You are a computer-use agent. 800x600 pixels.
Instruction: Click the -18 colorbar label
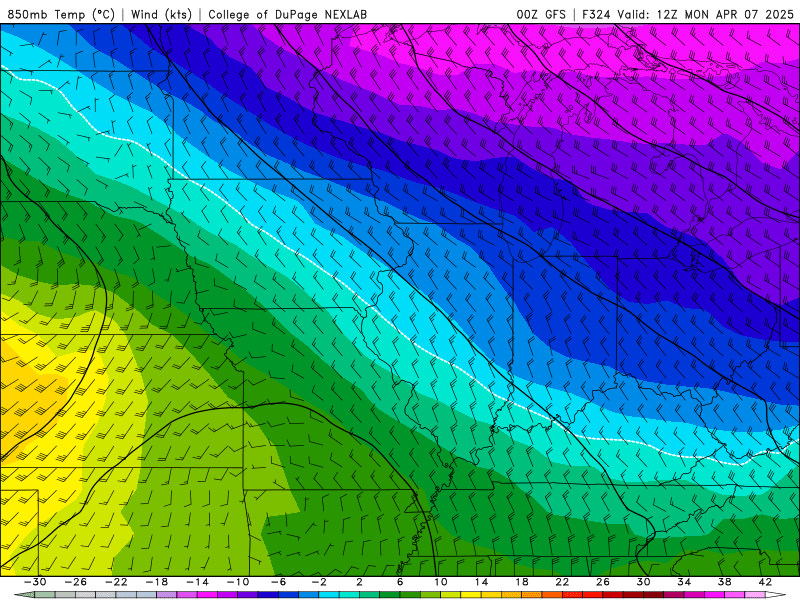[x=157, y=582]
